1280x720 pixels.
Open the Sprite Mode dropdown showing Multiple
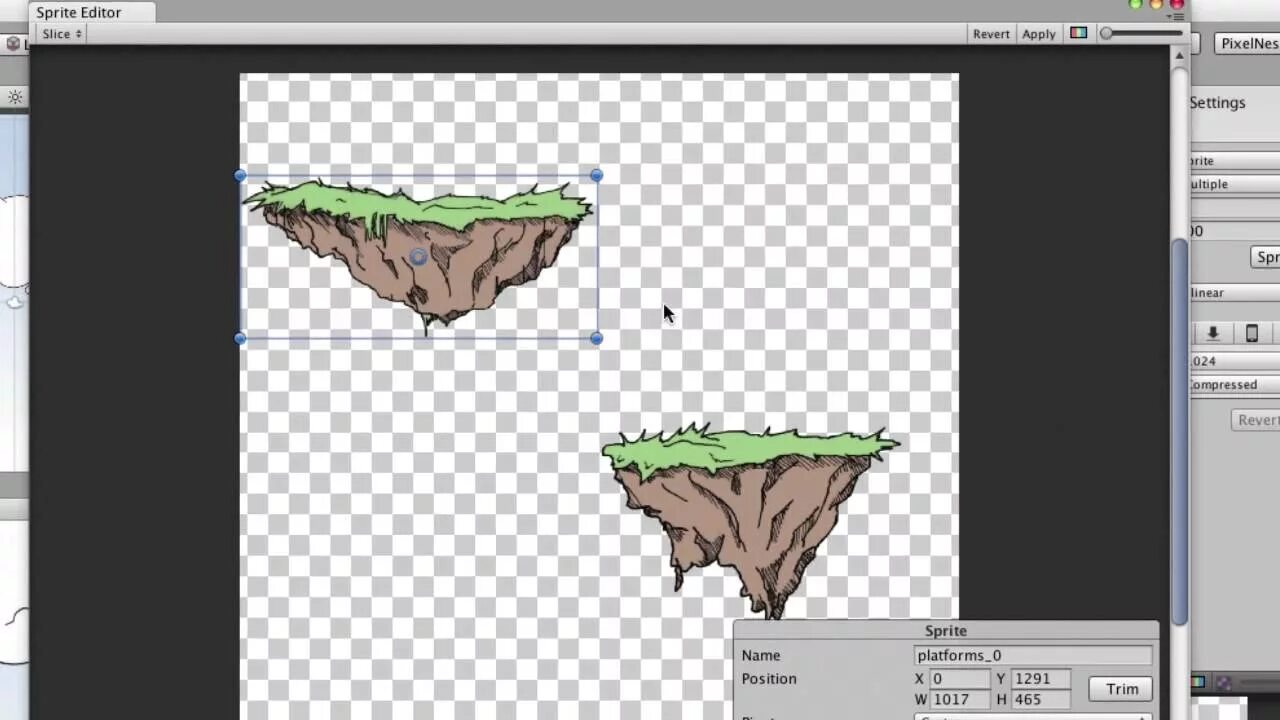1235,184
